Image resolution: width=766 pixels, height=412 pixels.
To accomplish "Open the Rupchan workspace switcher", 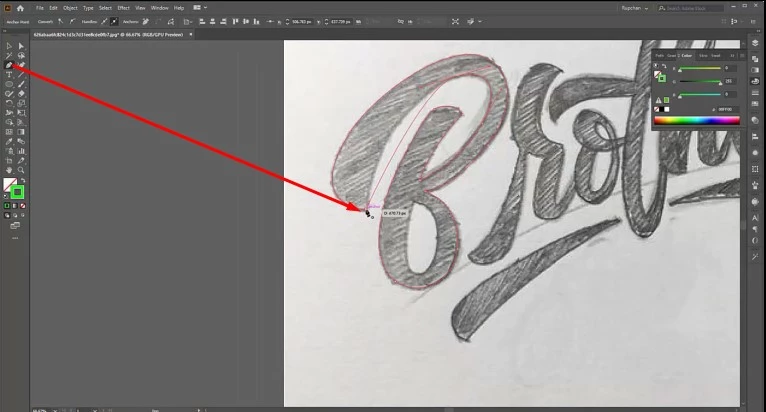I will (x=635, y=8).
